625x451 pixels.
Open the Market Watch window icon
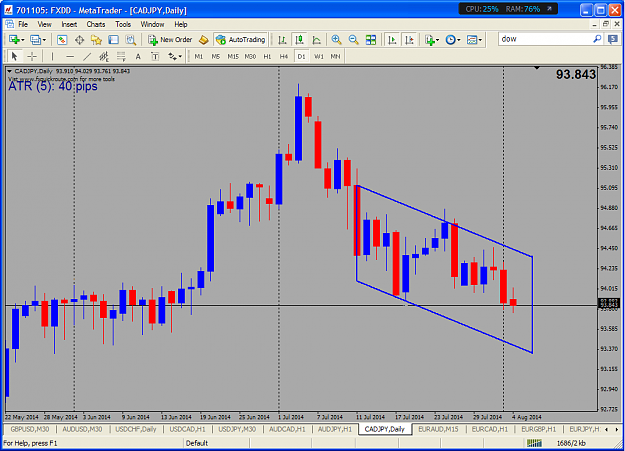click(x=62, y=39)
